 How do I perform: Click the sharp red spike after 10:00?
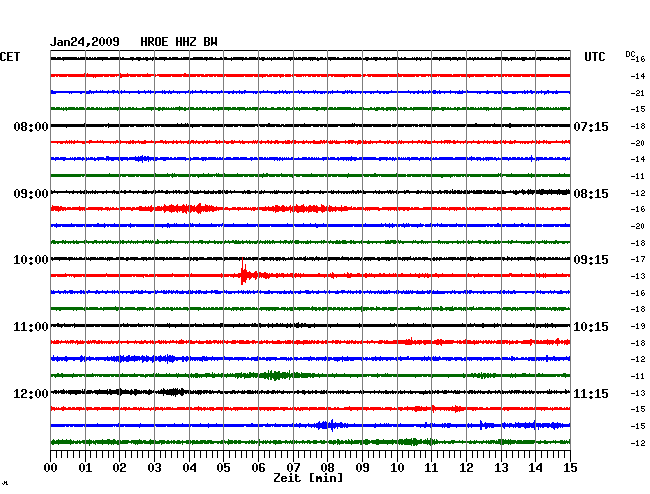click(243, 272)
